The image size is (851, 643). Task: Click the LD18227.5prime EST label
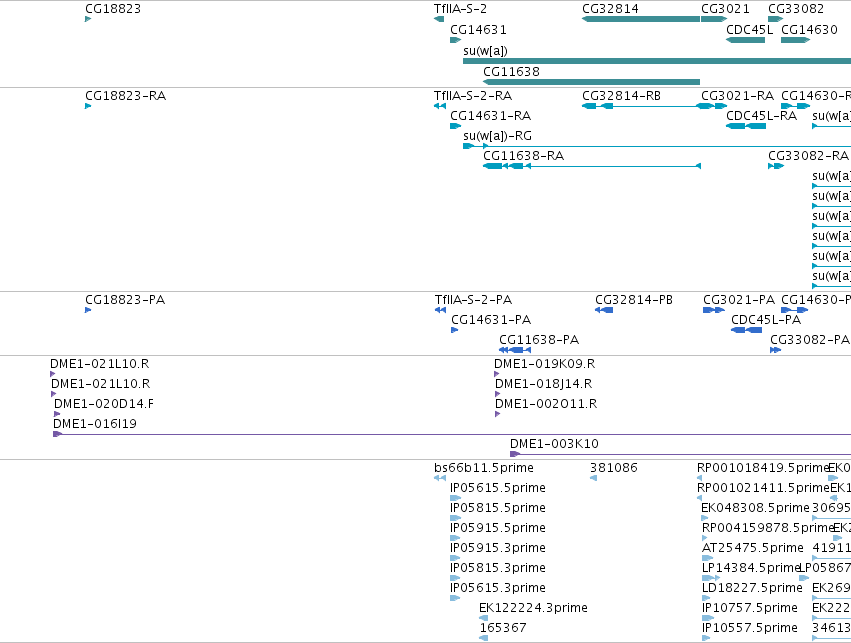pyautogui.click(x=752, y=588)
